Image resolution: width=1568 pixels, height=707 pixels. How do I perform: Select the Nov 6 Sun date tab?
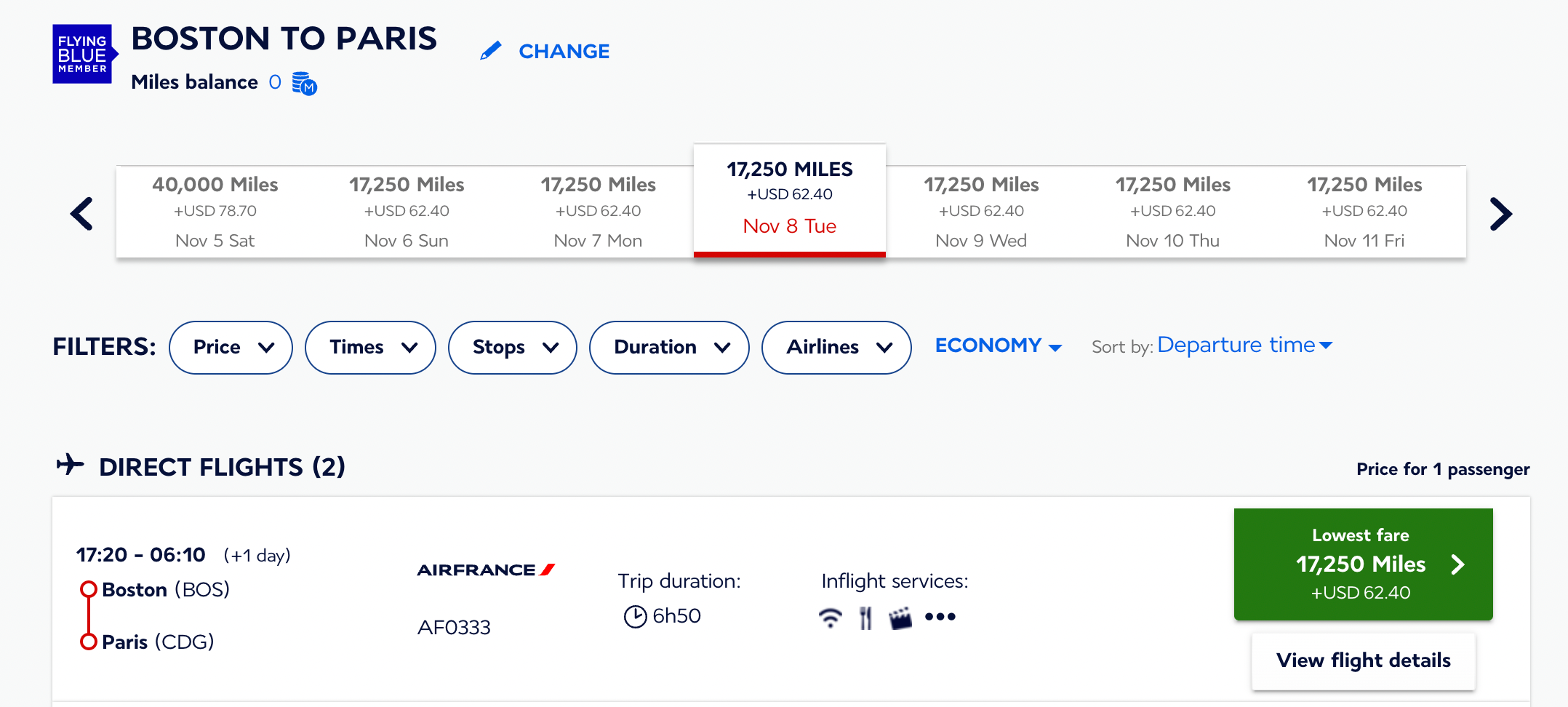click(x=407, y=212)
